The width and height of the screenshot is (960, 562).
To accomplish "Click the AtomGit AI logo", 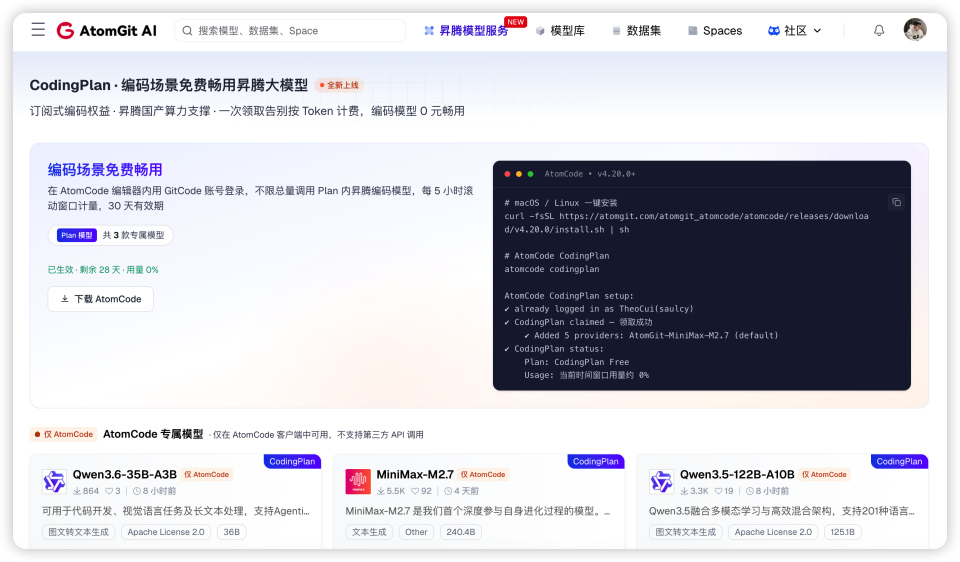I will pos(107,31).
